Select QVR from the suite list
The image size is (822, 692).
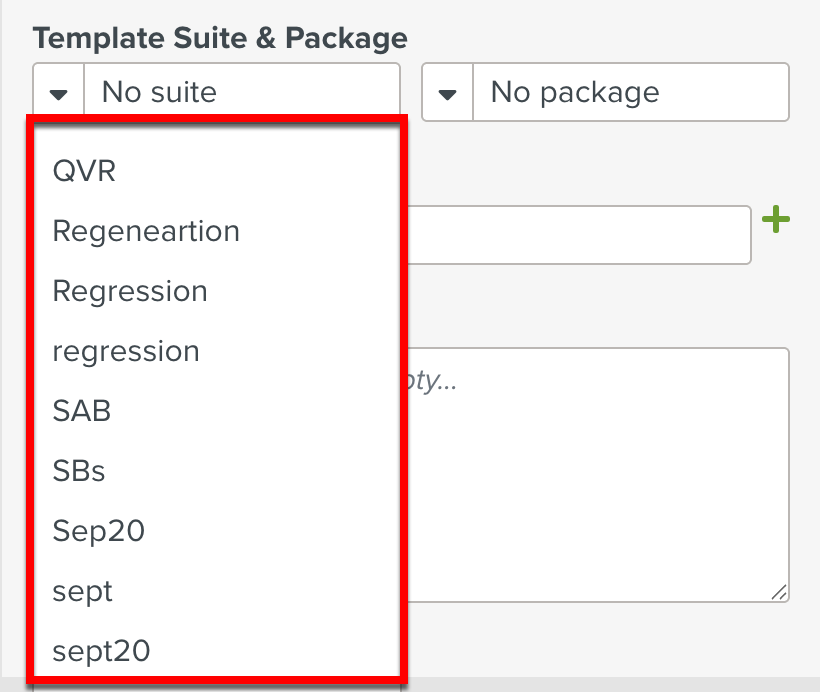[84, 171]
